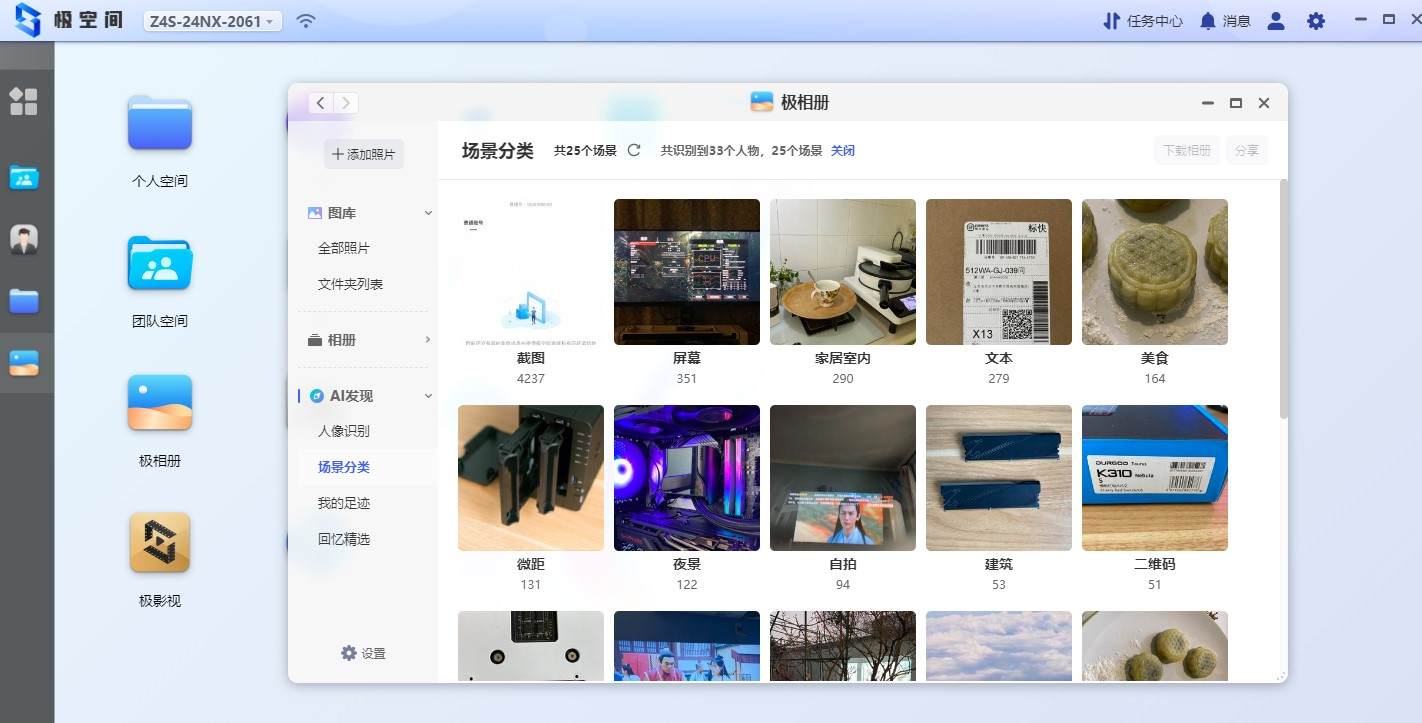Expand the 相册 section
The height and width of the screenshot is (723, 1422).
click(x=428, y=339)
